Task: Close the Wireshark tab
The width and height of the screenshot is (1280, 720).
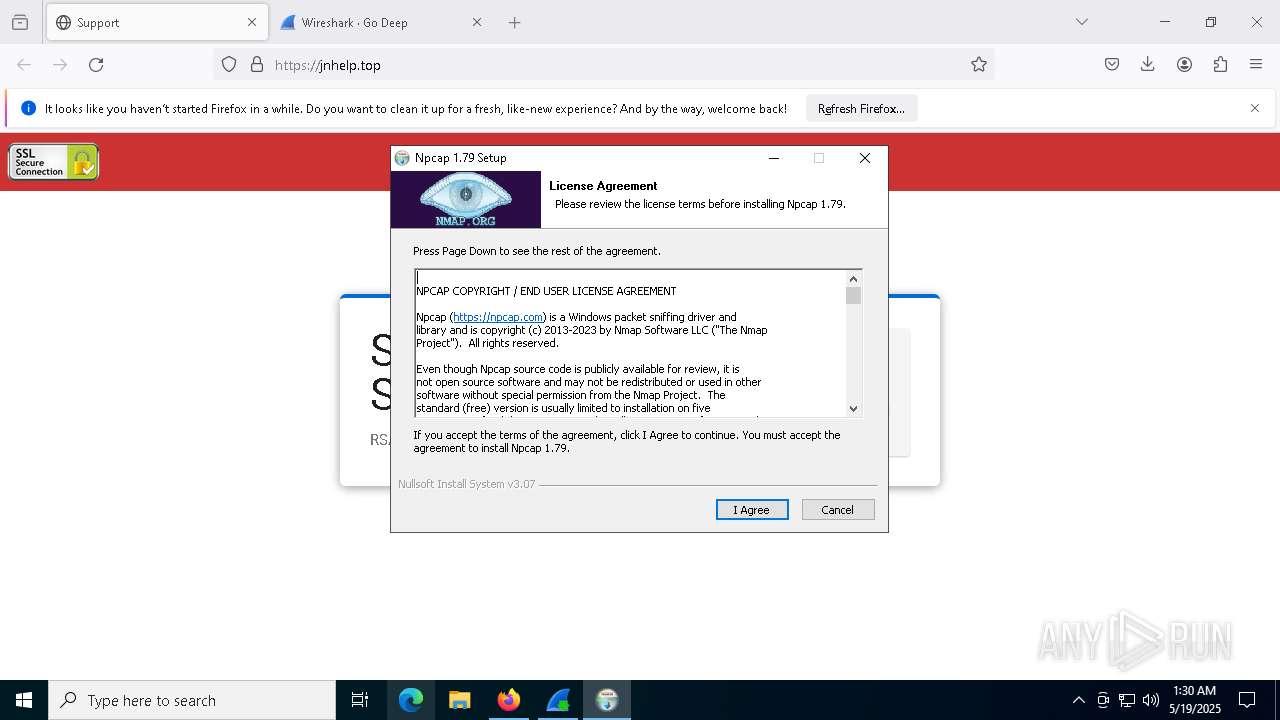Action: 477,22
